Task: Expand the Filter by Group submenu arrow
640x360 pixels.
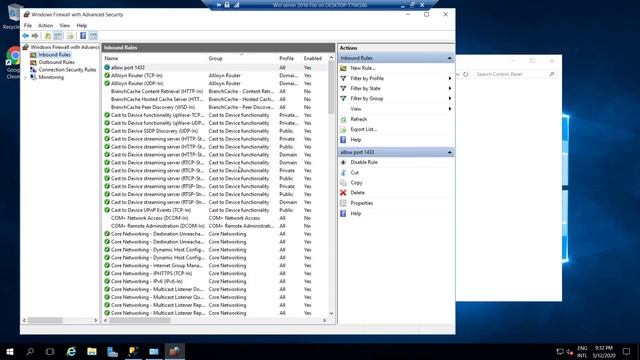Action: point(450,99)
